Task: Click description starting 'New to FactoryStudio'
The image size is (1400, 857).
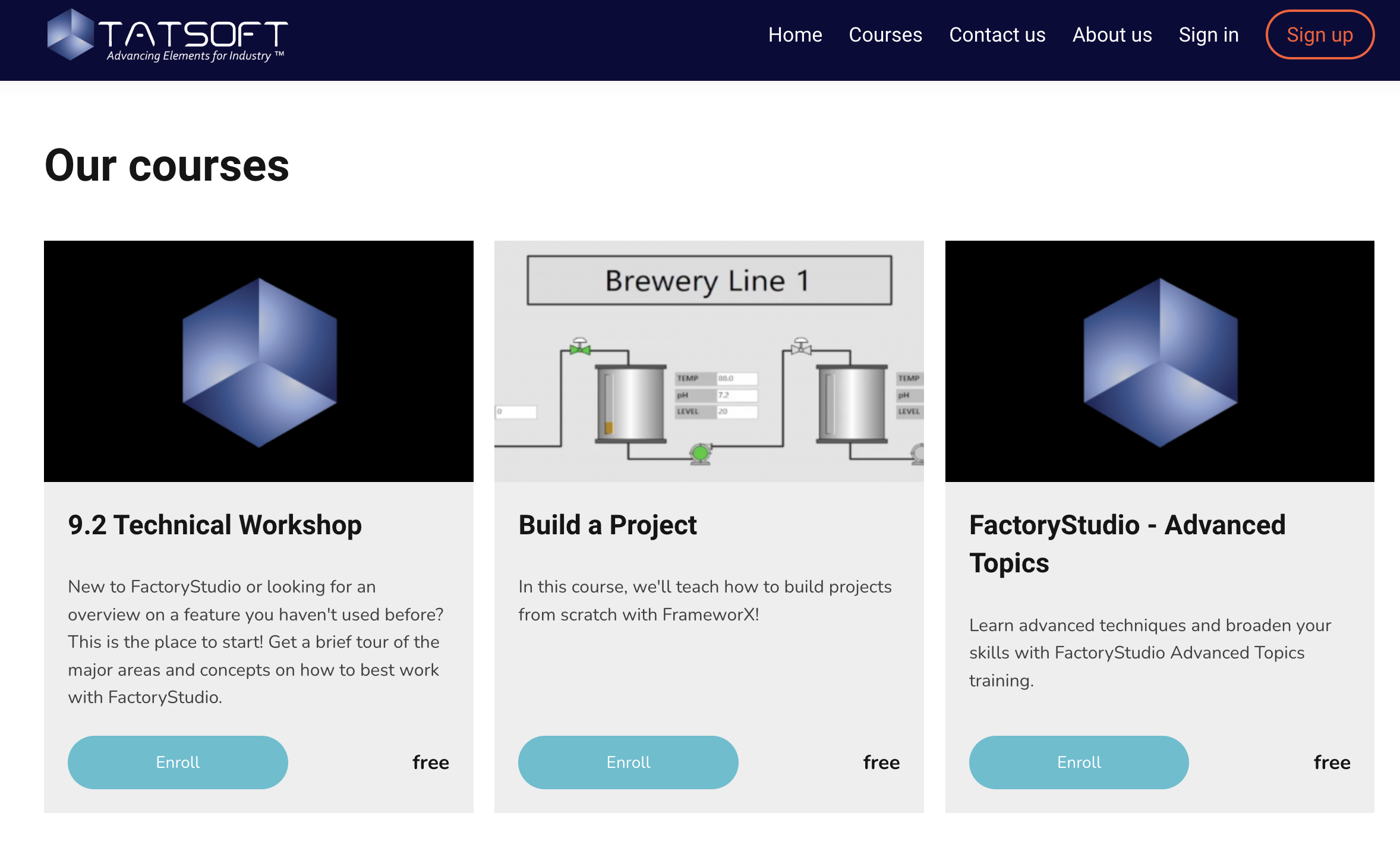Action: click(x=256, y=642)
